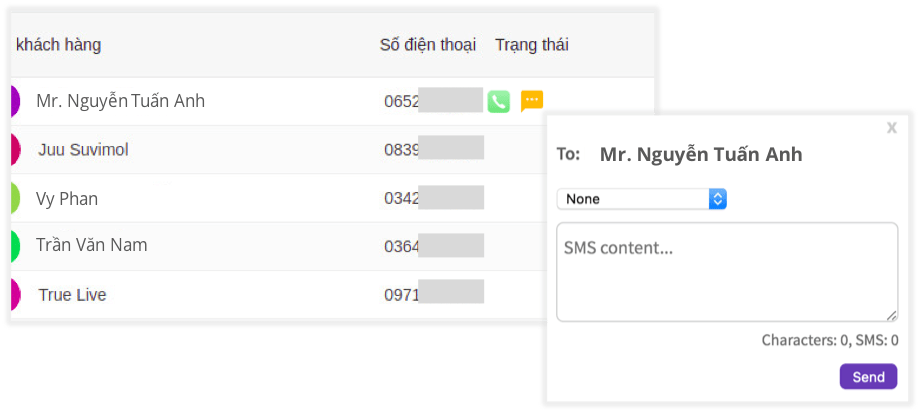
Task: Focus the SMS content text area
Action: point(727,272)
